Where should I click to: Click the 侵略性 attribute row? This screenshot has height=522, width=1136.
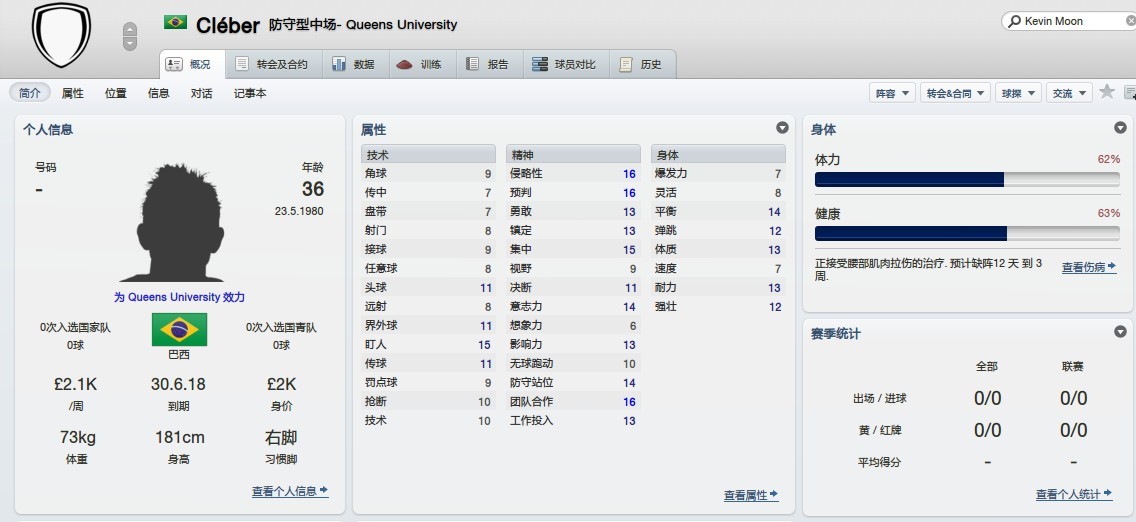pyautogui.click(x=573, y=174)
